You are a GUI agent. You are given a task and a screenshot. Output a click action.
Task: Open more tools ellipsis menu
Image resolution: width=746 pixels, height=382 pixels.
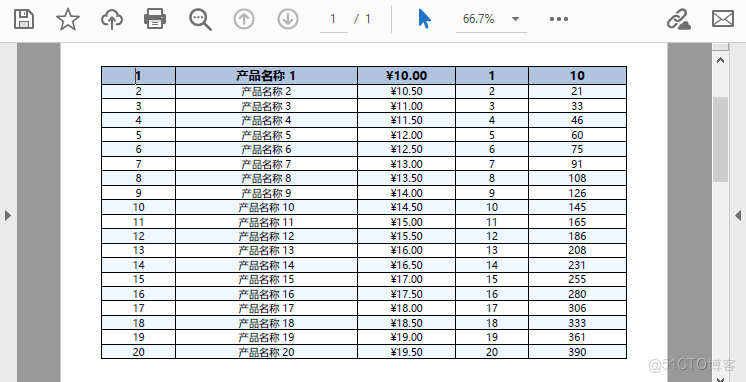pyautogui.click(x=559, y=19)
